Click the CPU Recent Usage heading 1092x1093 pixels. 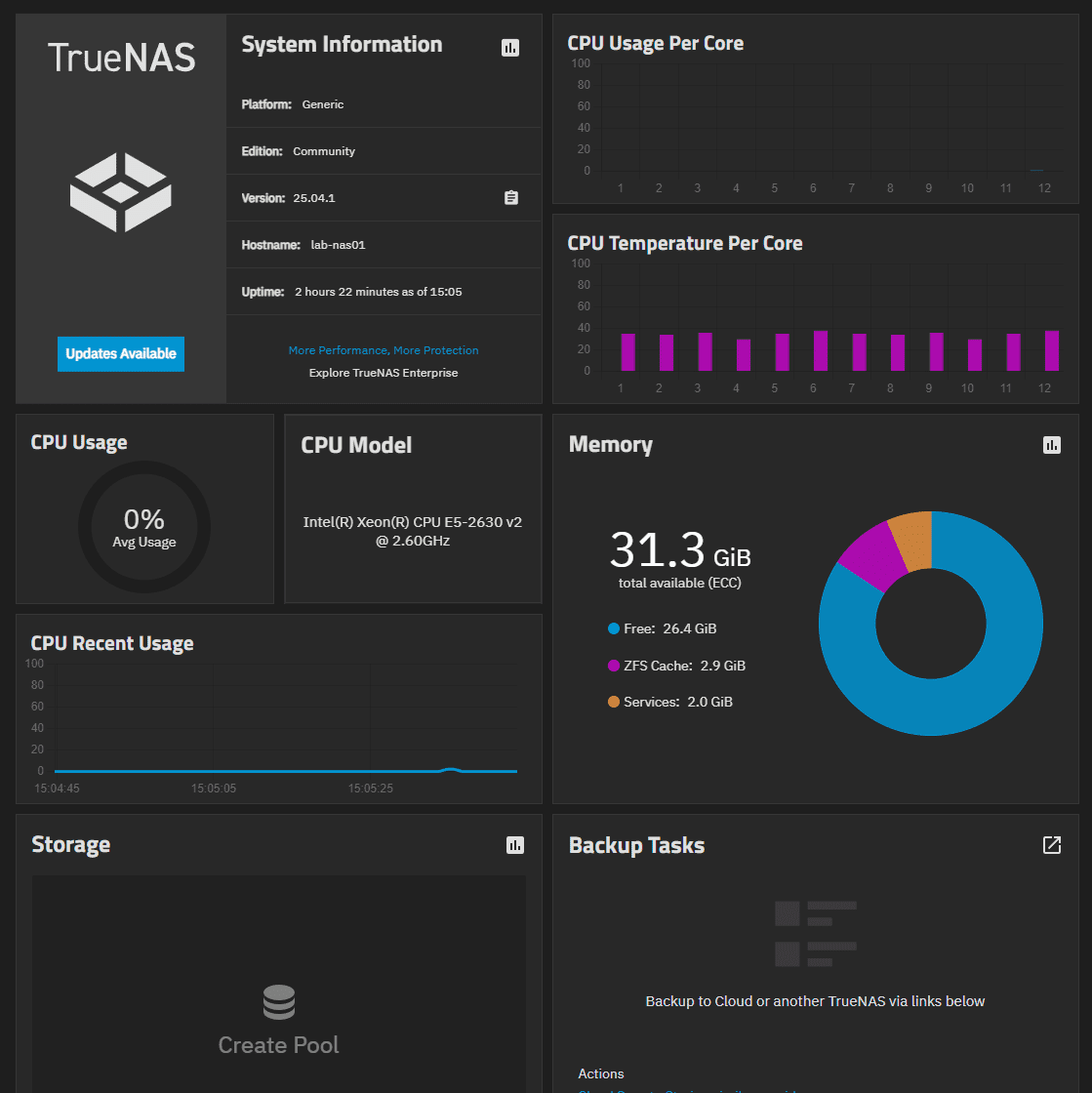112,643
